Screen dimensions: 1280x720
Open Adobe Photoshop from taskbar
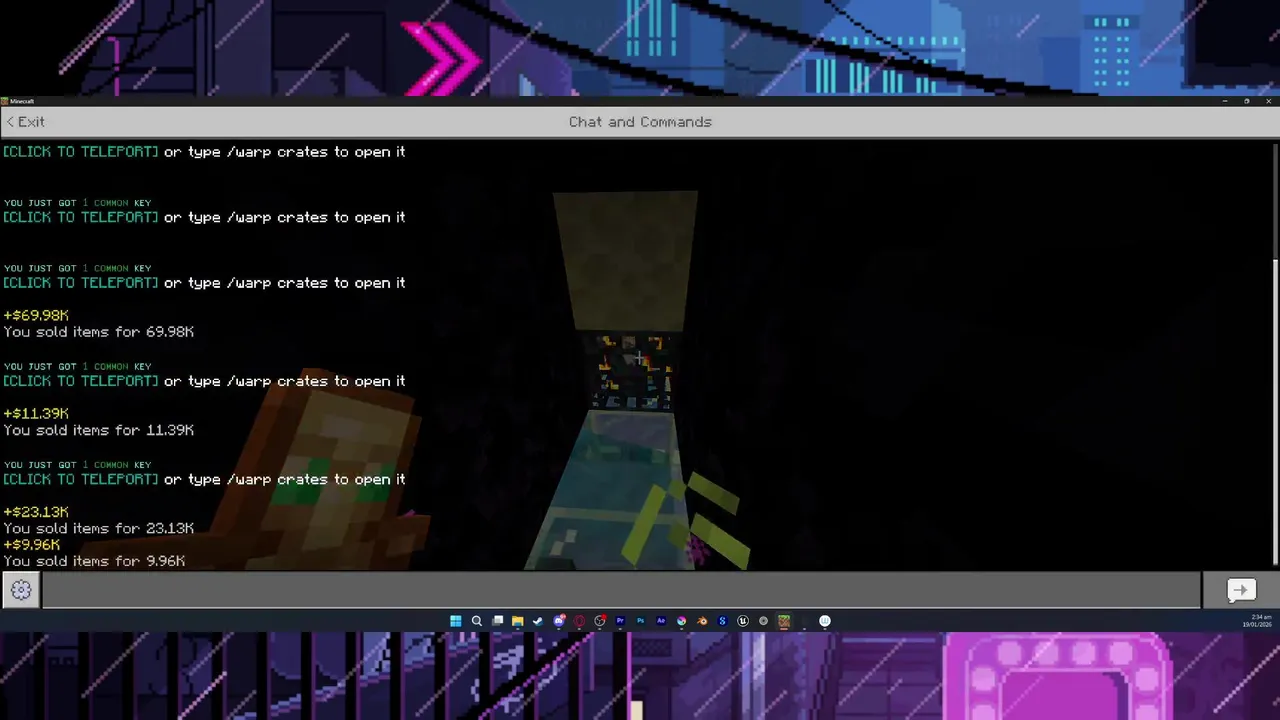pyautogui.click(x=641, y=621)
